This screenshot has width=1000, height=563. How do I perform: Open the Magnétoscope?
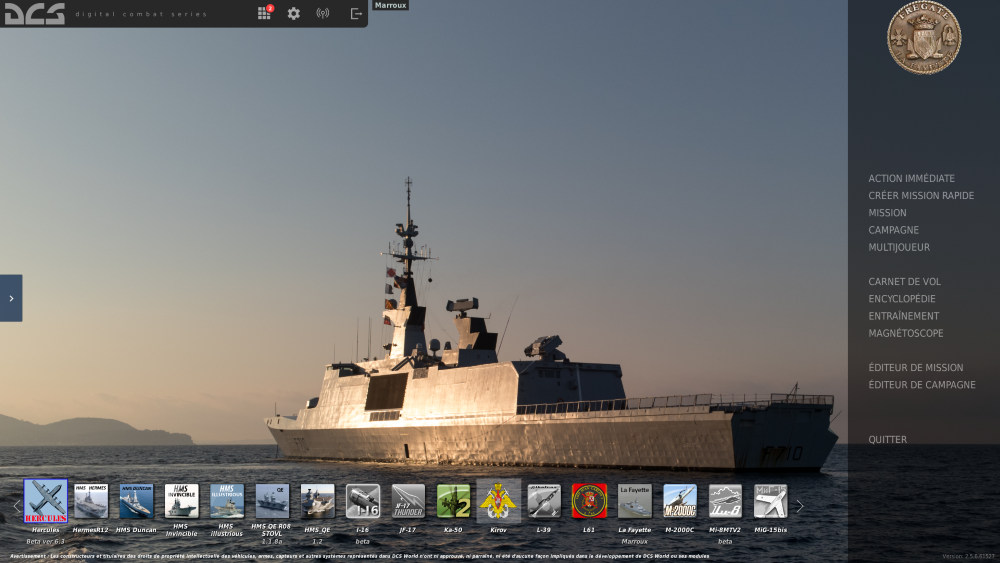(906, 333)
